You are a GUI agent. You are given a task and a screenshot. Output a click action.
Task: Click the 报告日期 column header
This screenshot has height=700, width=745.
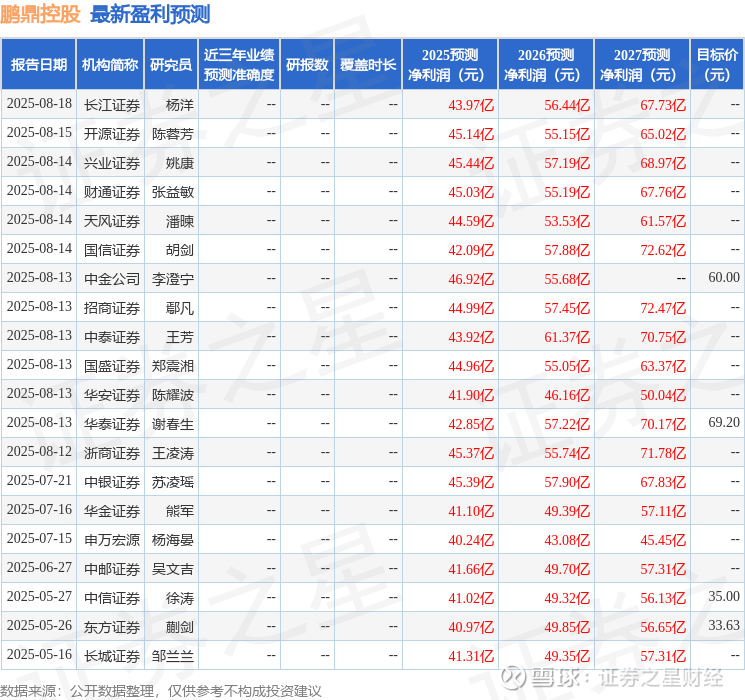(x=38, y=65)
